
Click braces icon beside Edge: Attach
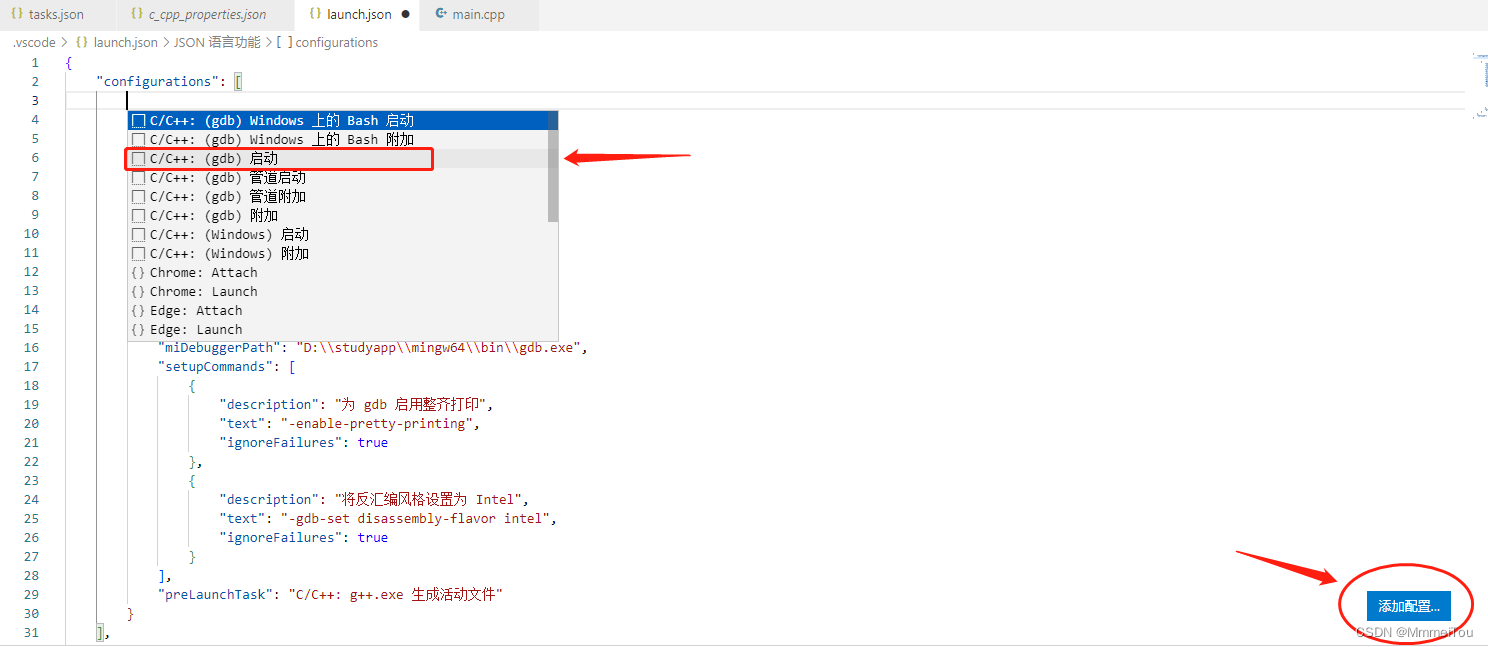(x=138, y=310)
